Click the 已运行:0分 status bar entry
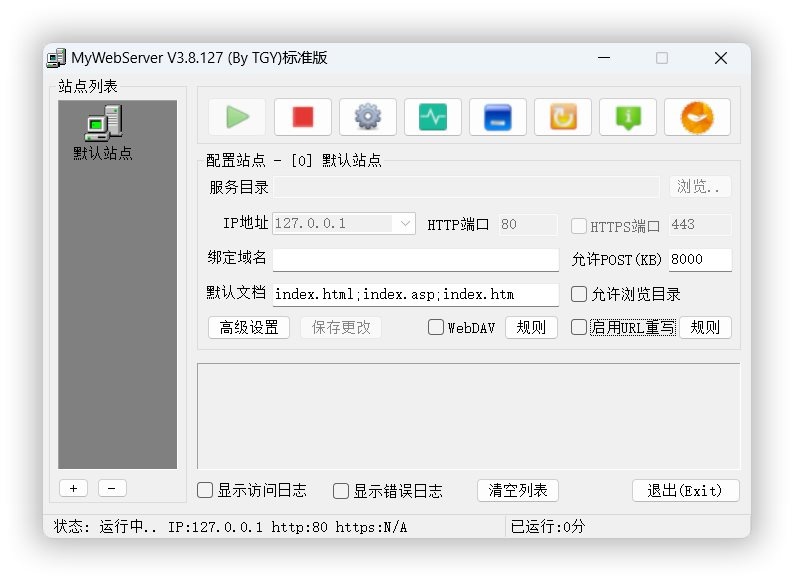The height and width of the screenshot is (581, 794). [x=548, y=527]
